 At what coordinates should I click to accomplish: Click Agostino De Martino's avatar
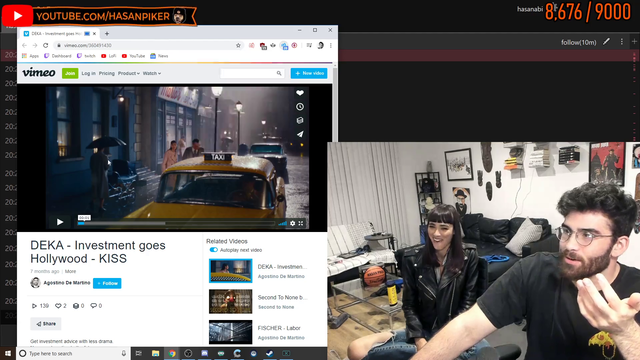[x=36, y=282]
